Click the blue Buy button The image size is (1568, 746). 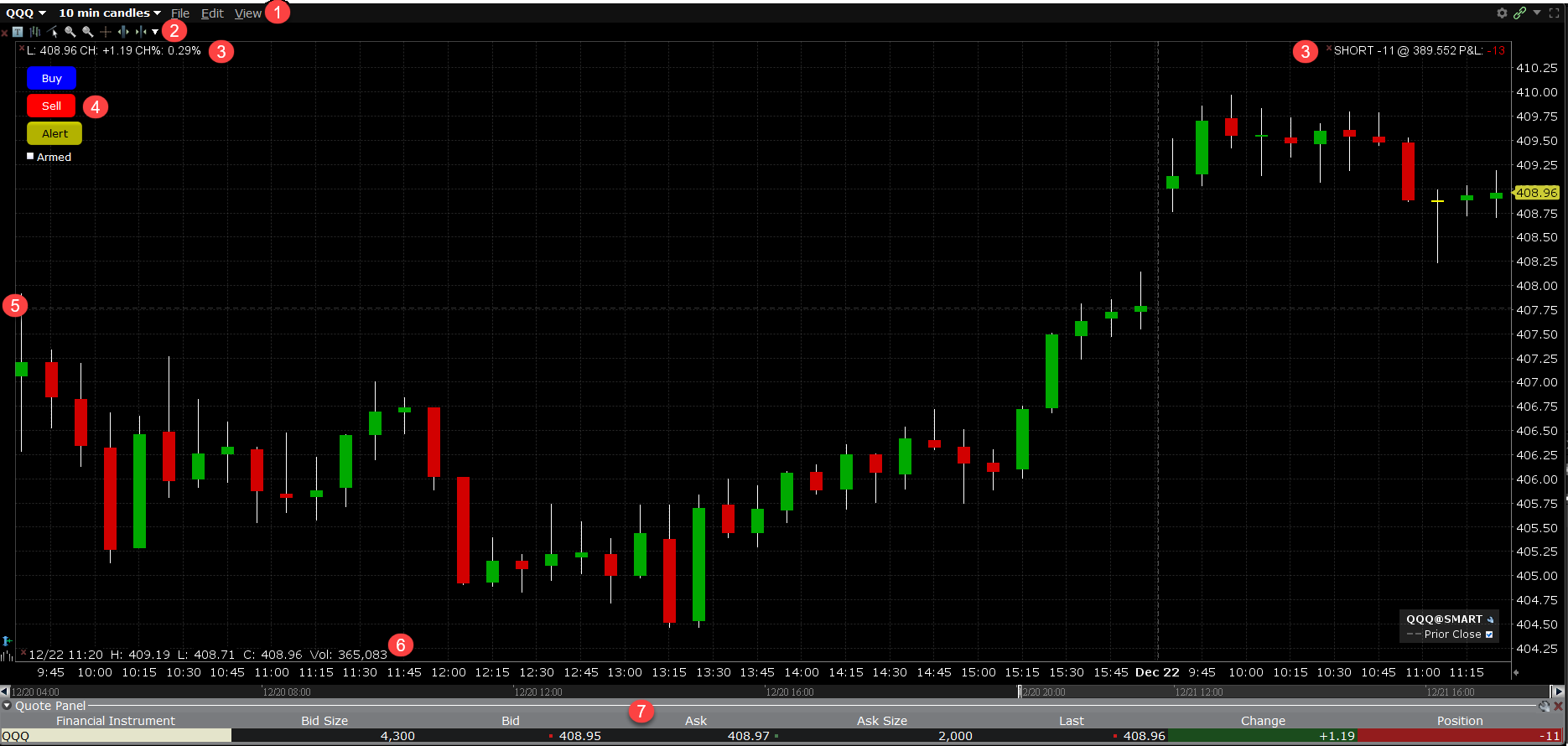click(51, 78)
